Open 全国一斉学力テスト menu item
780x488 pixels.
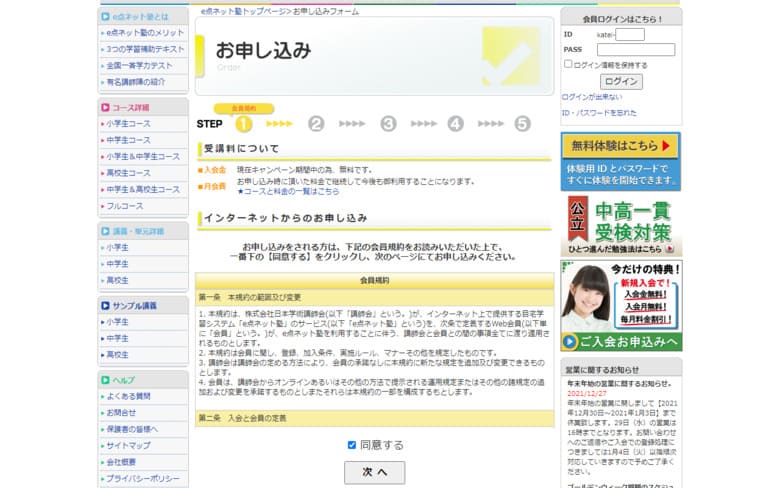pos(139,66)
